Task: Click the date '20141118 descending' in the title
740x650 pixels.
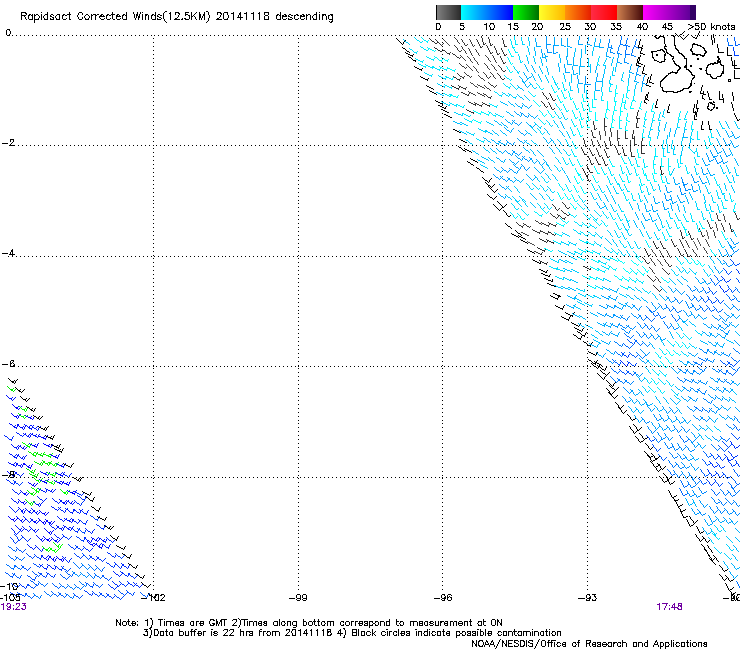Action: (x=274, y=17)
